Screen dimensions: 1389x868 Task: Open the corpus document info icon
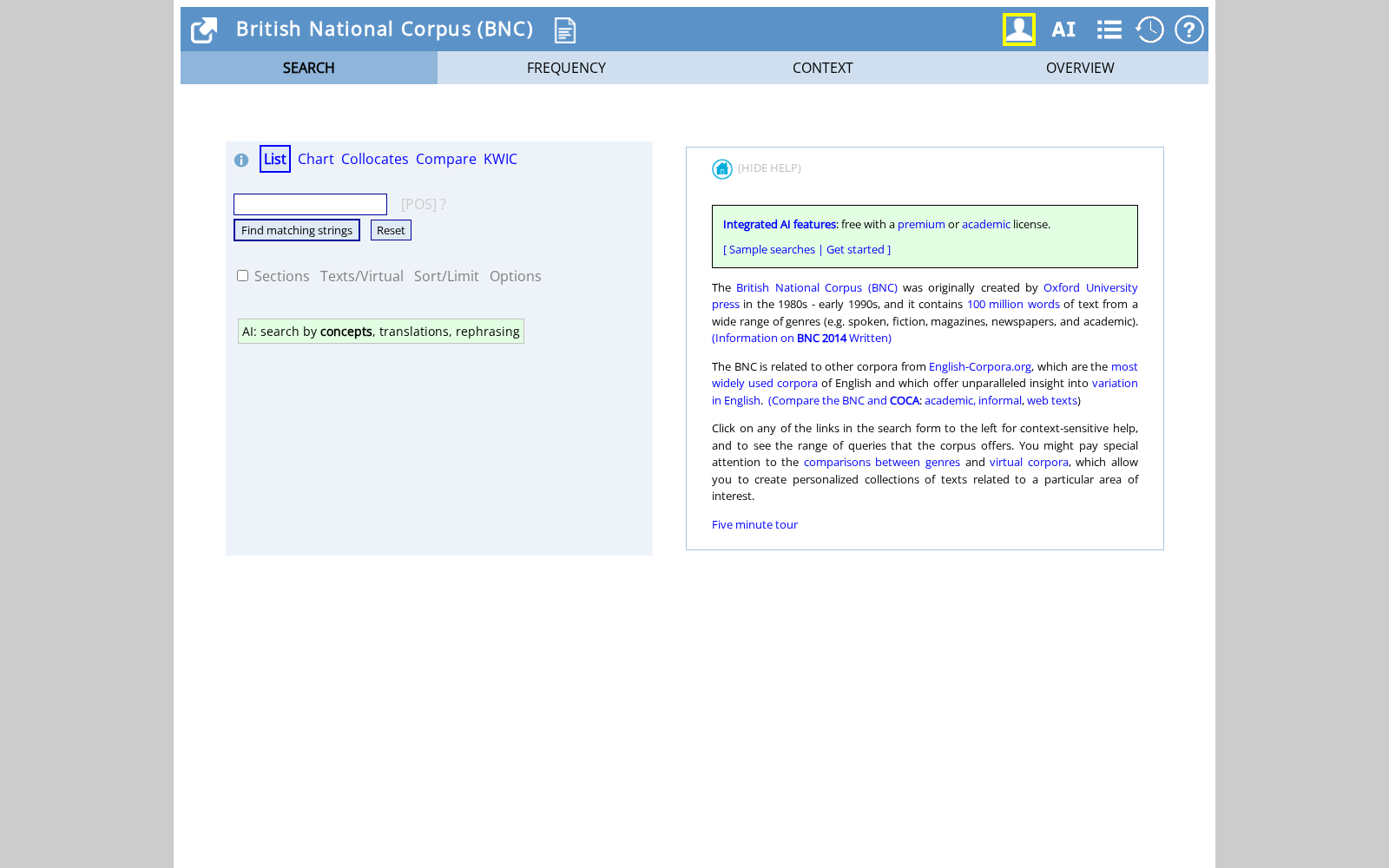565,30
